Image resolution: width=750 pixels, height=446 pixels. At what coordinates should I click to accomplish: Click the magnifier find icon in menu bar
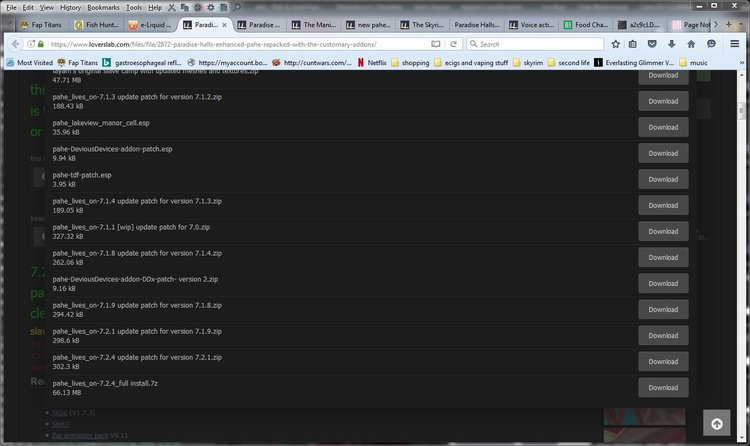(x=237, y=7)
